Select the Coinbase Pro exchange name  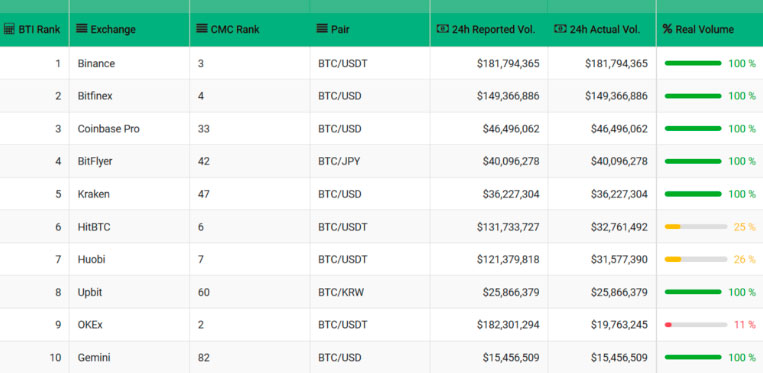point(109,129)
